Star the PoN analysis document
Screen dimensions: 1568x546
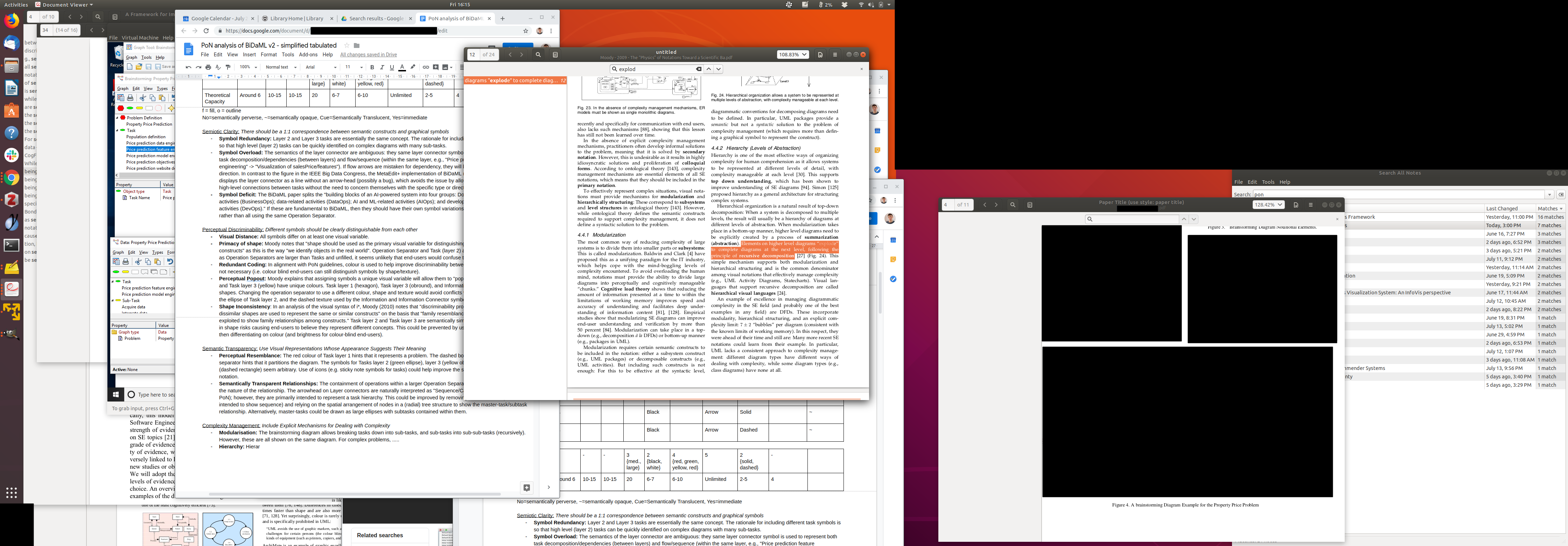coord(347,45)
